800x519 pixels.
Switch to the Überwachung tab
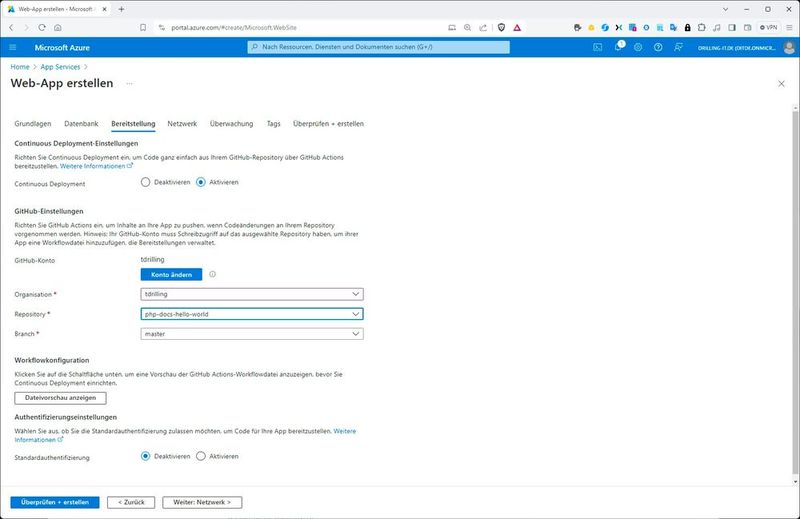[231, 123]
